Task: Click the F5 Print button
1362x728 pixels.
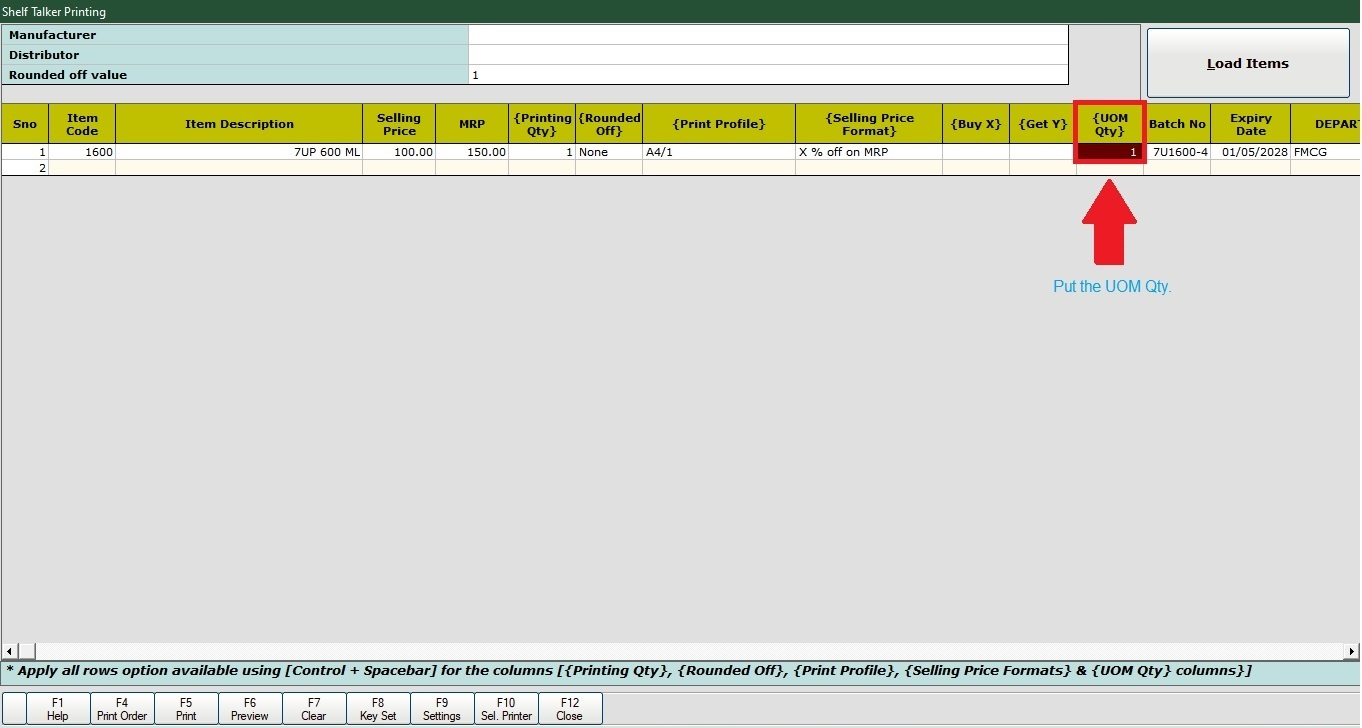Action: (x=186, y=709)
